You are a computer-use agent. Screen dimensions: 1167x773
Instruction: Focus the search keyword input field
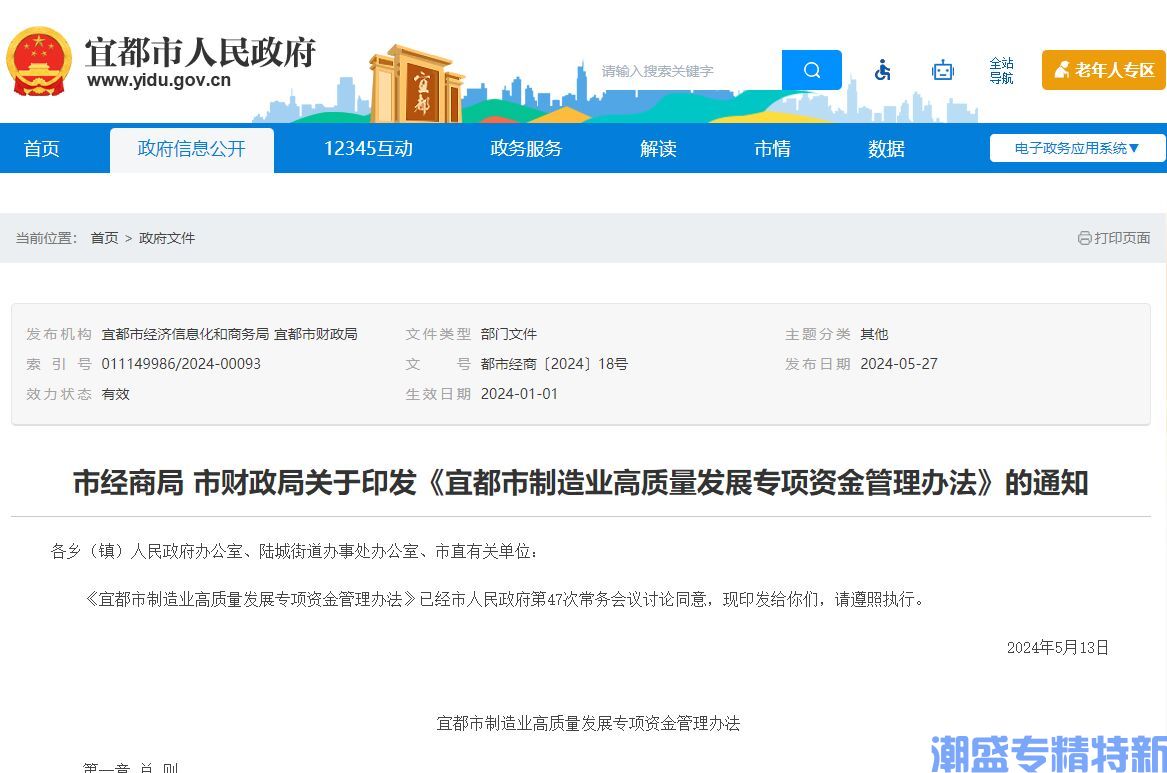[x=687, y=71]
